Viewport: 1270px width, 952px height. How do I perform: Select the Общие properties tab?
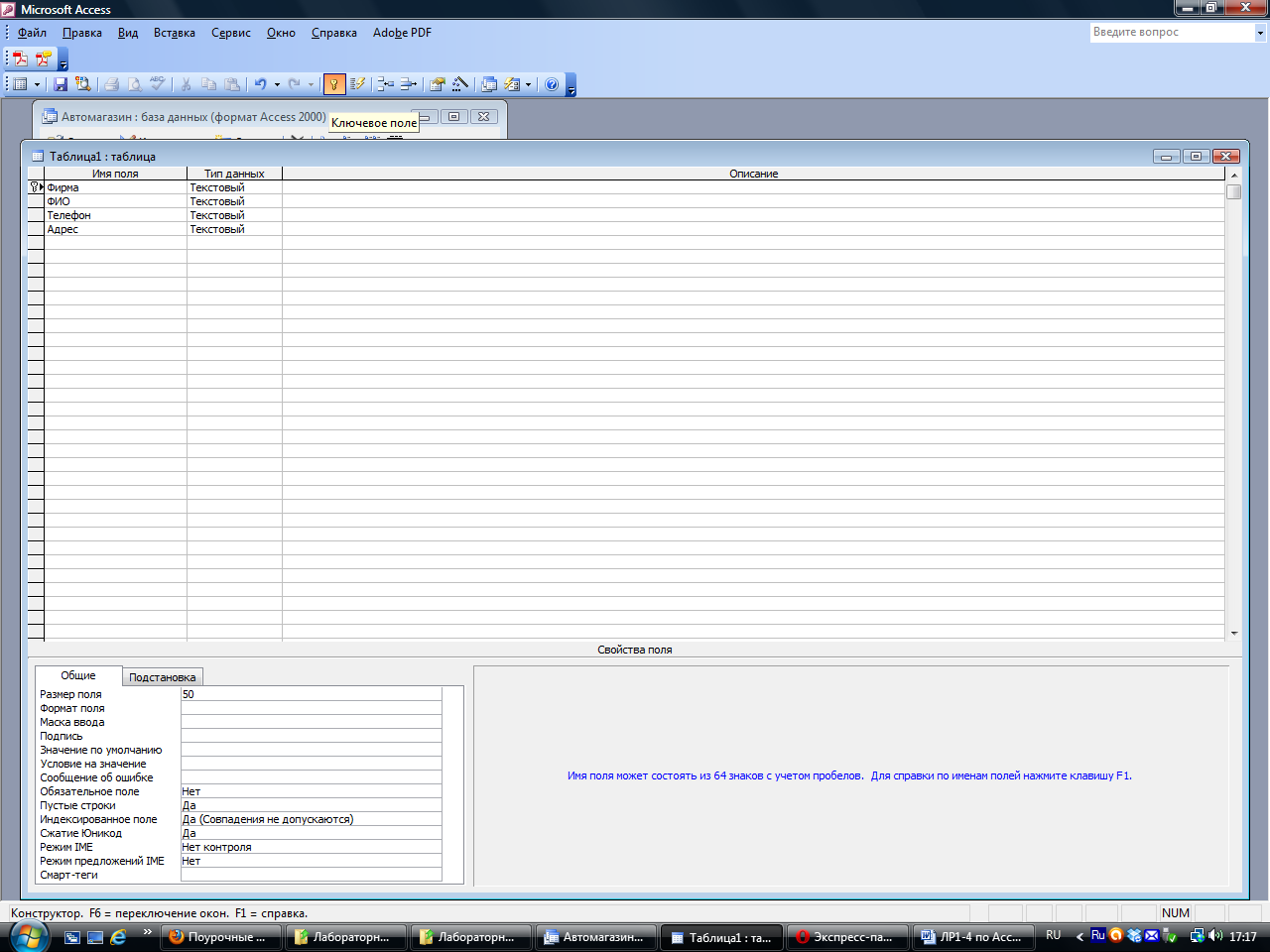[x=78, y=675]
